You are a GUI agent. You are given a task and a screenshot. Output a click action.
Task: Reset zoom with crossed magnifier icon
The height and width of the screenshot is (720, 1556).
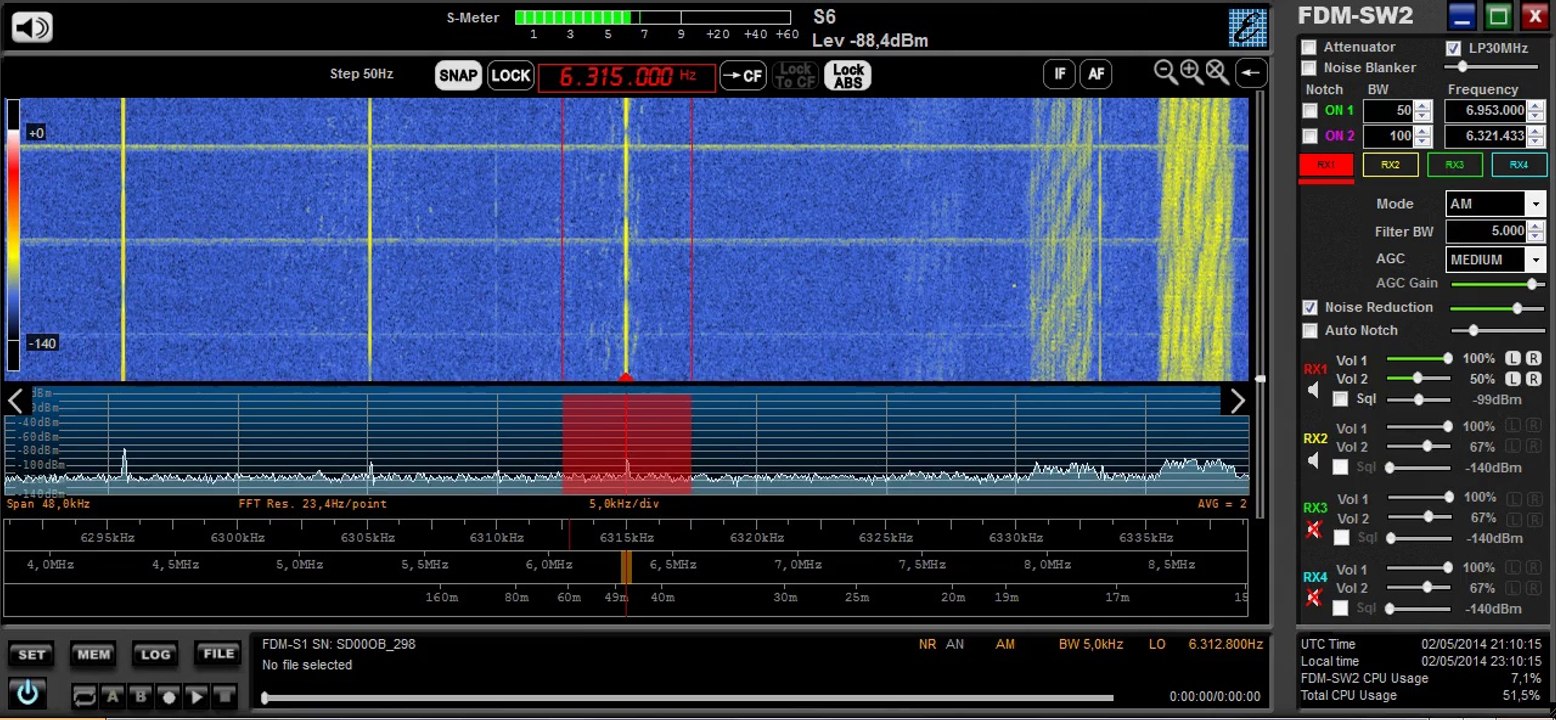pyautogui.click(x=1217, y=72)
